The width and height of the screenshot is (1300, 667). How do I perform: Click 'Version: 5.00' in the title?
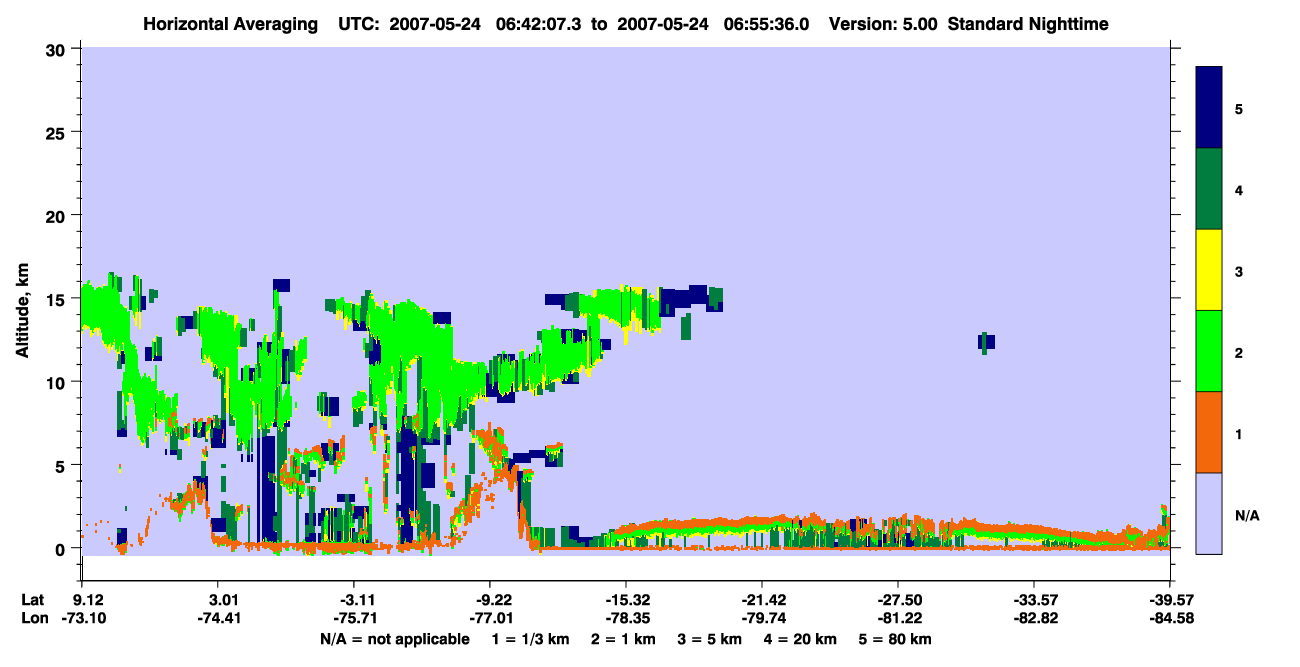click(883, 24)
